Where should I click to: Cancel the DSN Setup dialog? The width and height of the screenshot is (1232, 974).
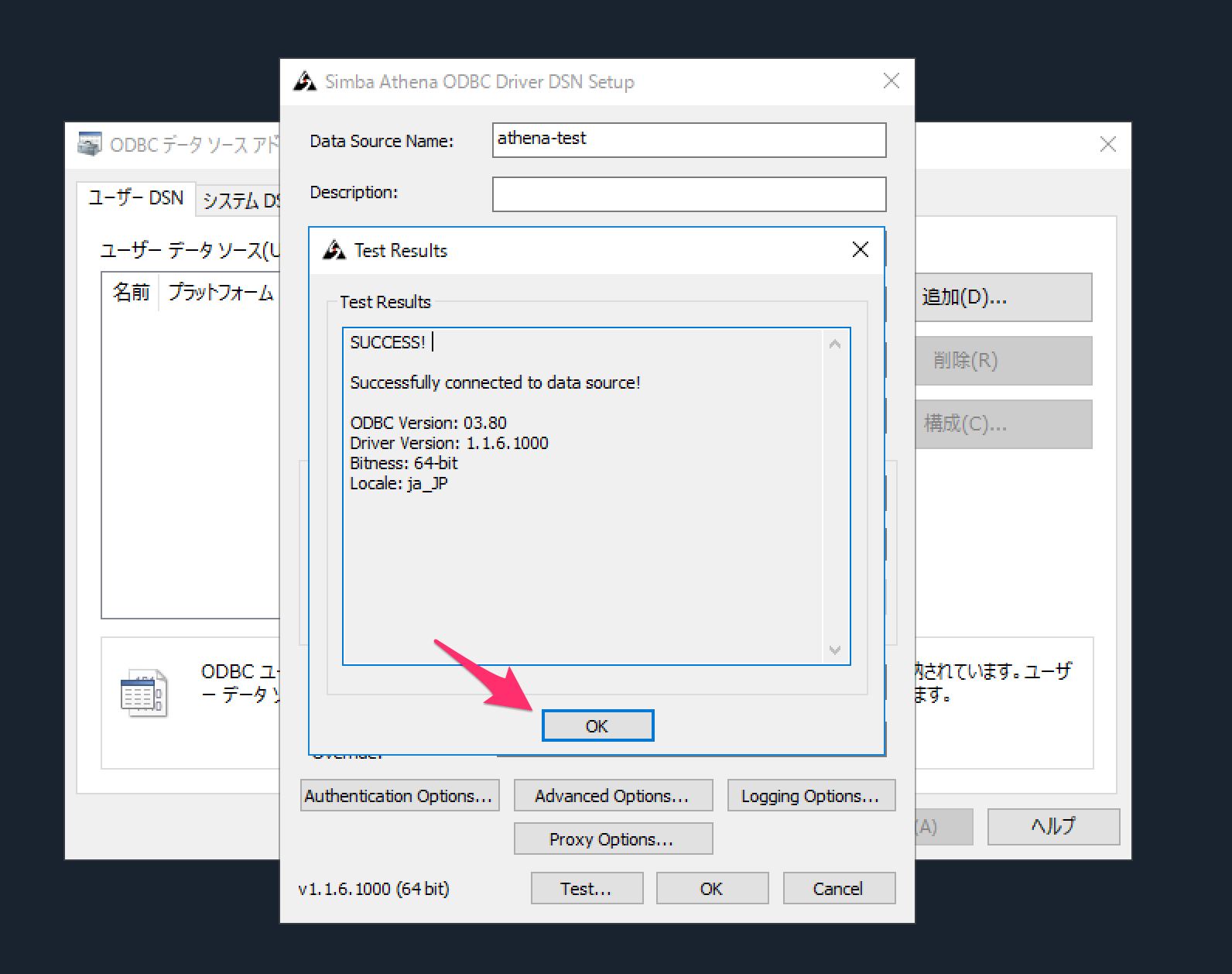pos(839,888)
